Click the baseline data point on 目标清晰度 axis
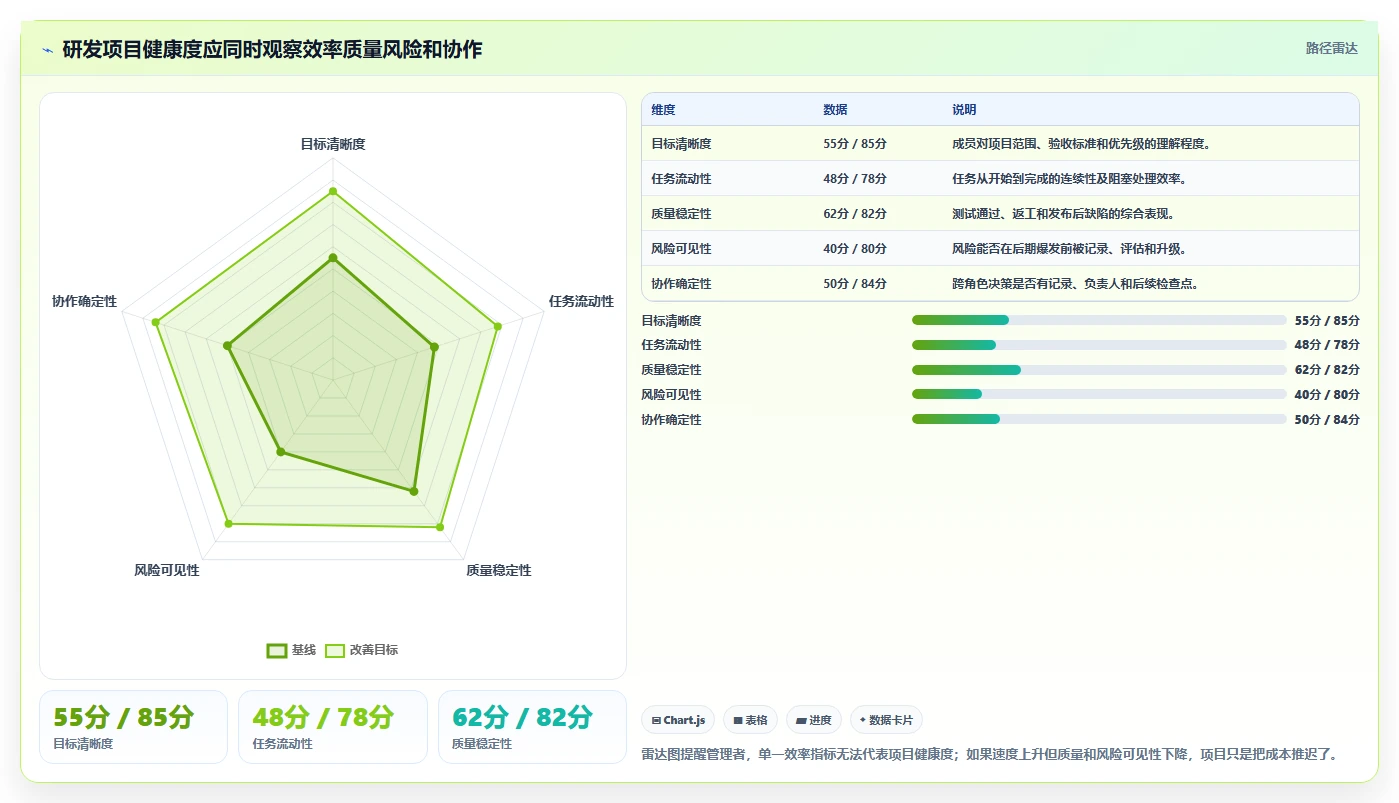 333,258
